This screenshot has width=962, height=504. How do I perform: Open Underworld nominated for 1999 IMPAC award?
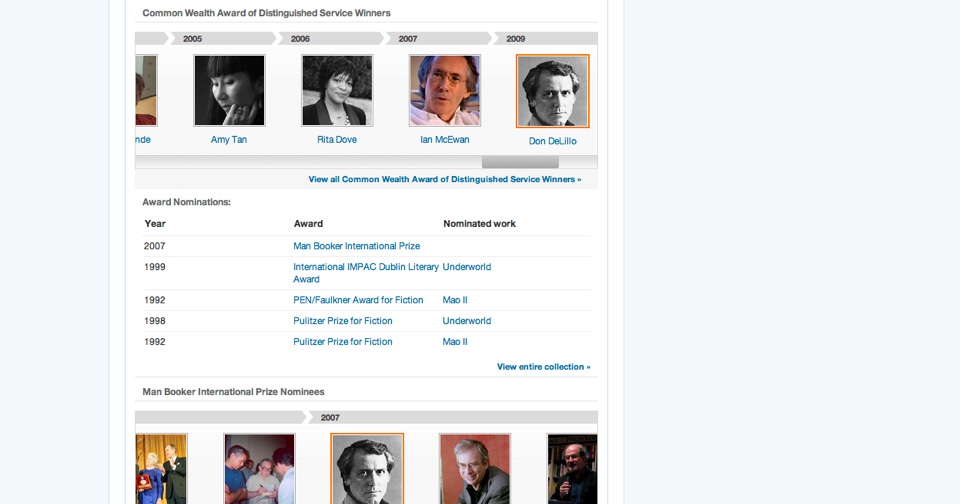pos(467,266)
